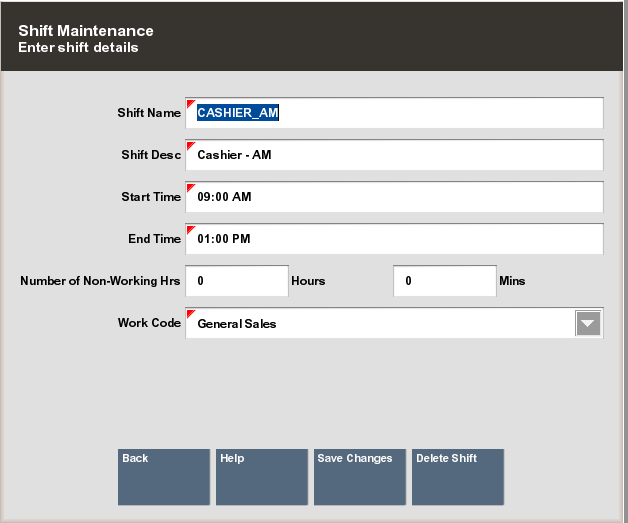The image size is (628, 523).
Task: Click the Shift Name label
Action: pos(149,113)
